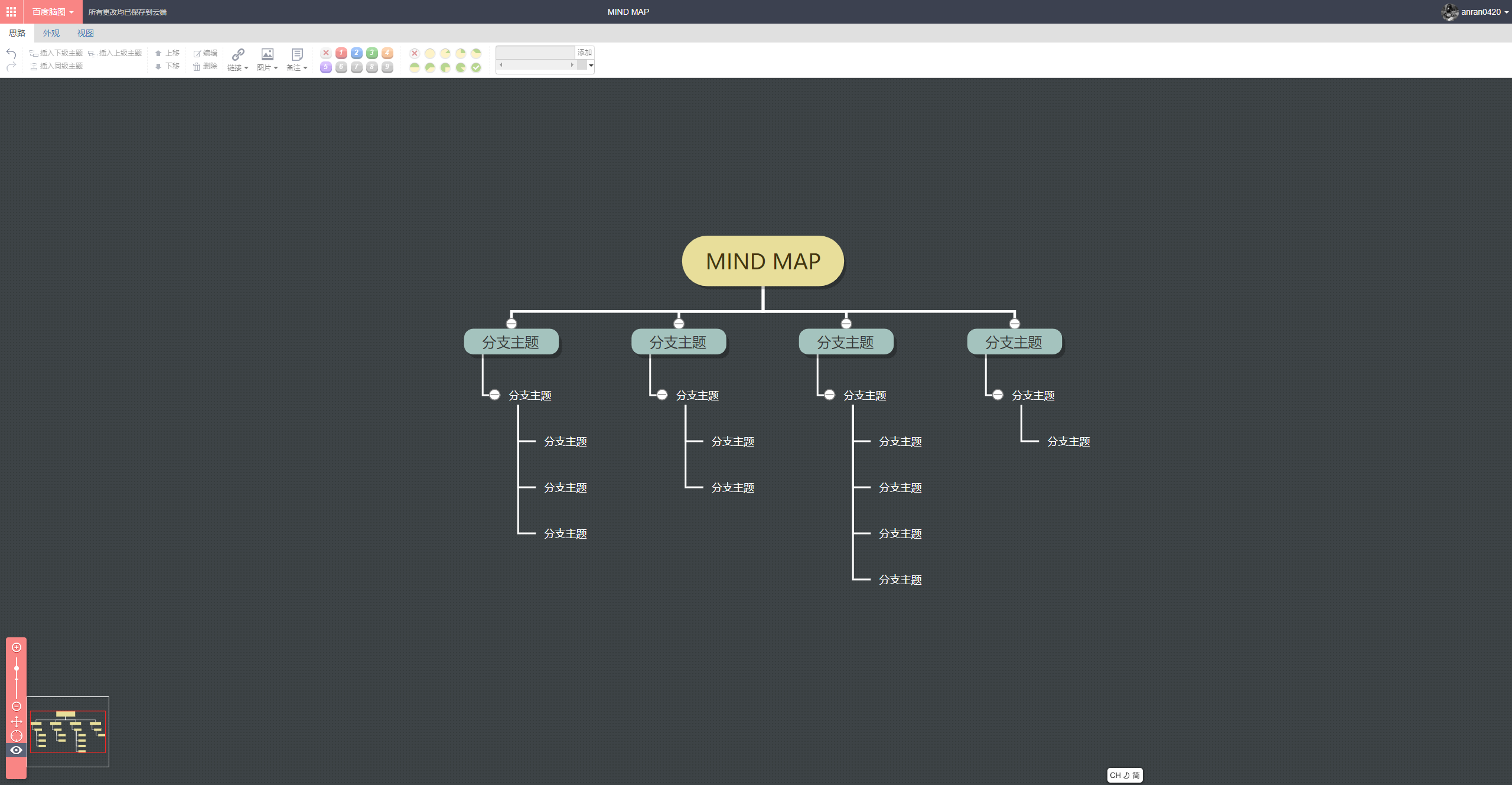Click the 上移 move up button
The height and width of the screenshot is (785, 1512).
coord(167,53)
